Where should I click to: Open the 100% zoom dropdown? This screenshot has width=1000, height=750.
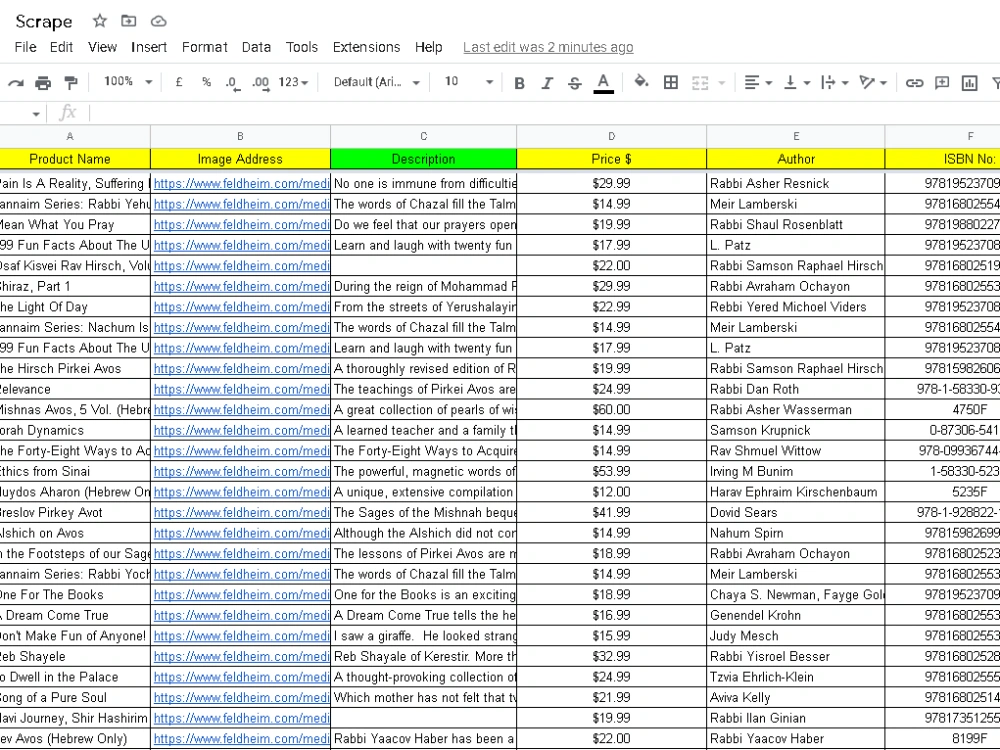tap(128, 82)
